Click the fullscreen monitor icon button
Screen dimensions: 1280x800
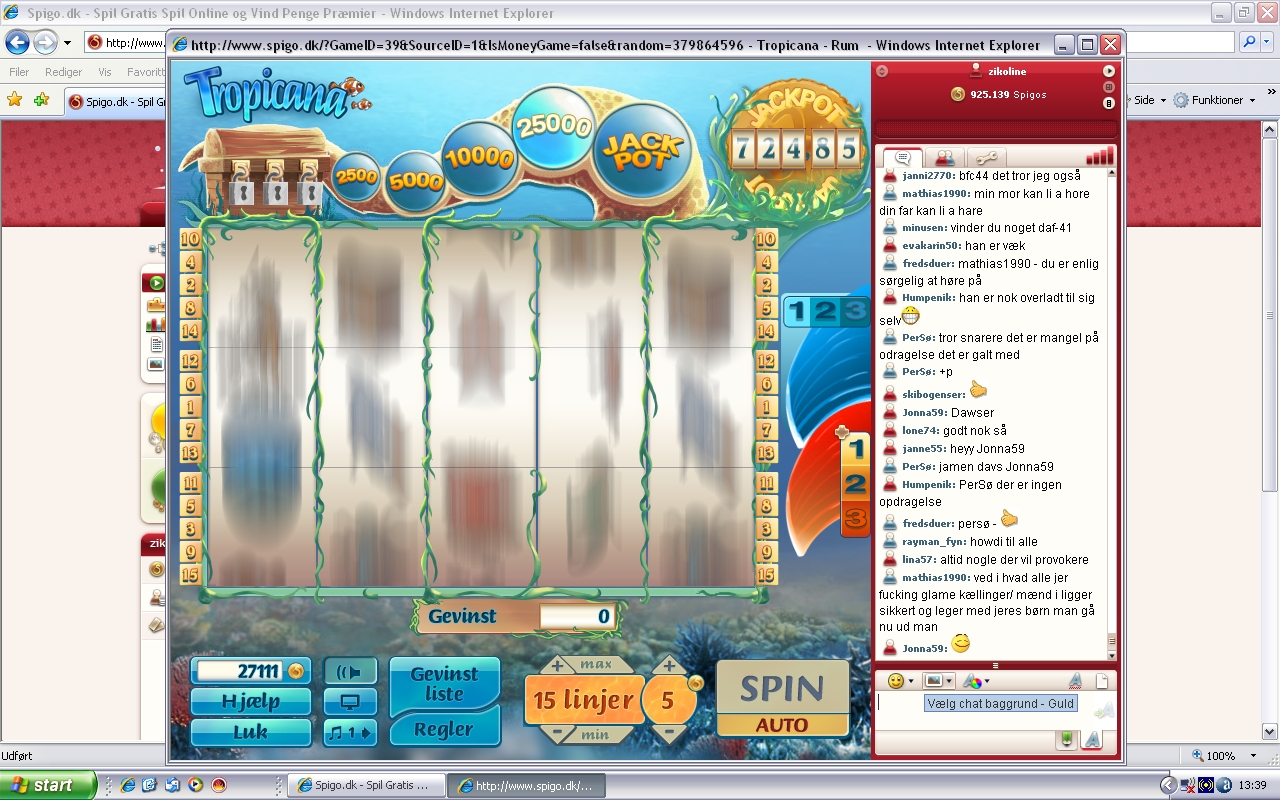click(x=350, y=702)
